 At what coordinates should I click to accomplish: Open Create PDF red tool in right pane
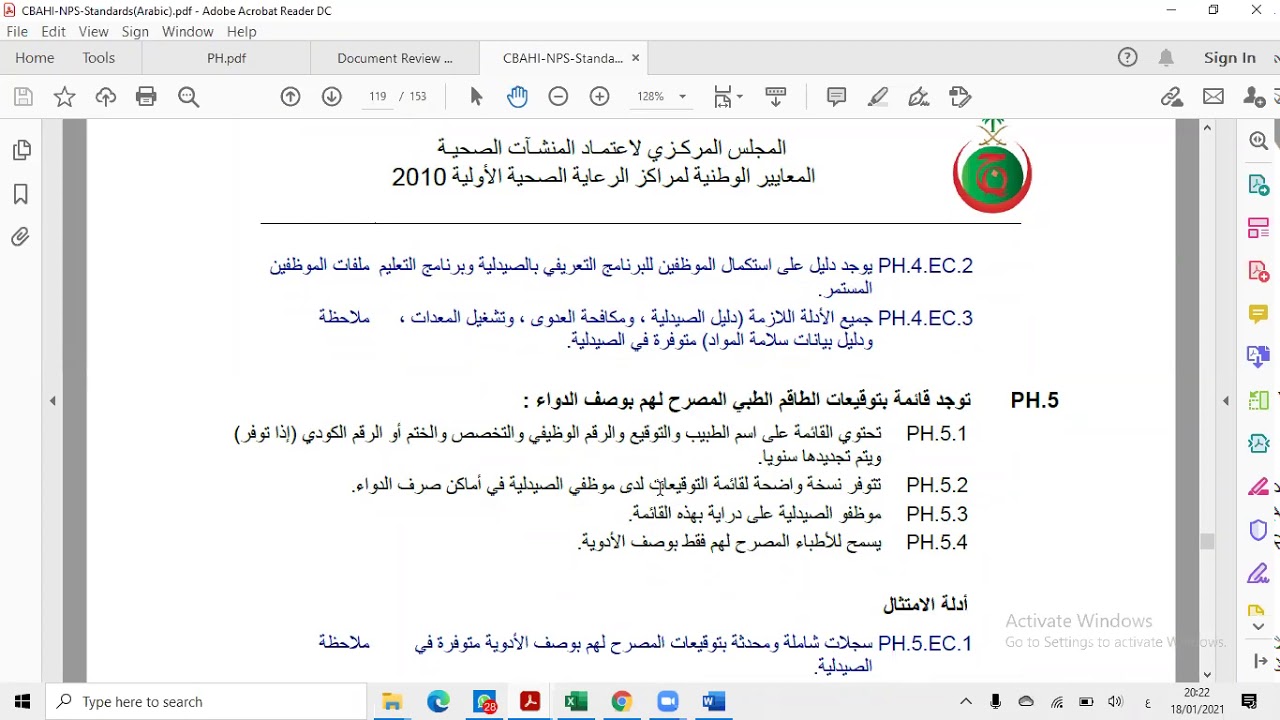point(1259,271)
